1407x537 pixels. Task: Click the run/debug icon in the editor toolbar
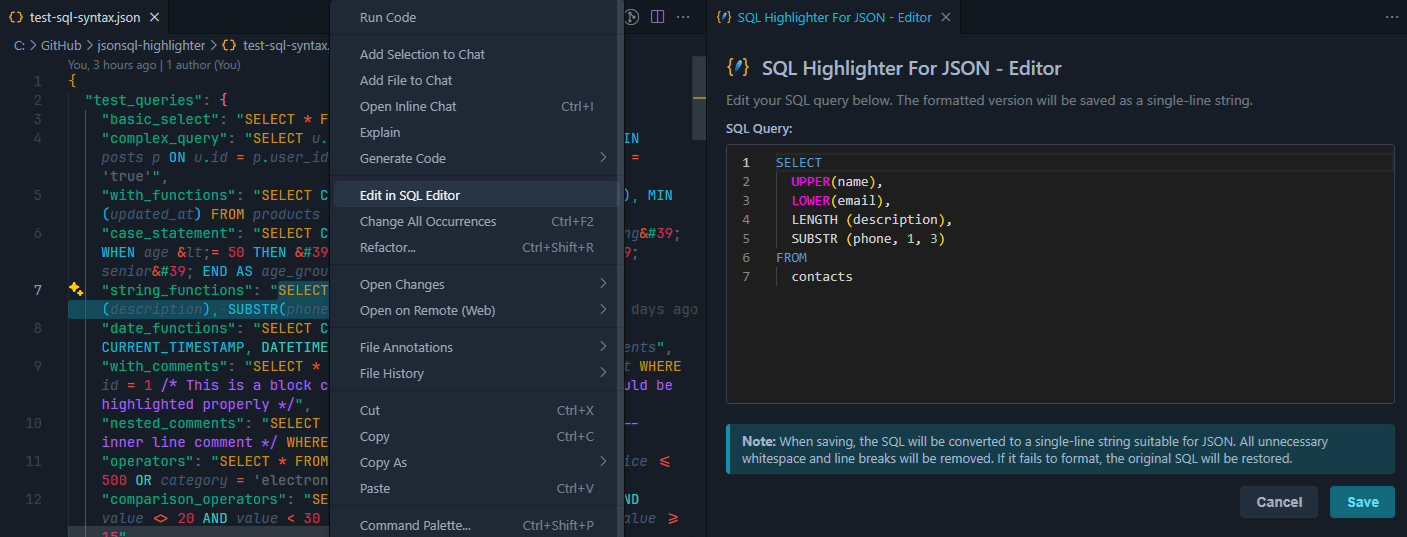tap(632, 17)
